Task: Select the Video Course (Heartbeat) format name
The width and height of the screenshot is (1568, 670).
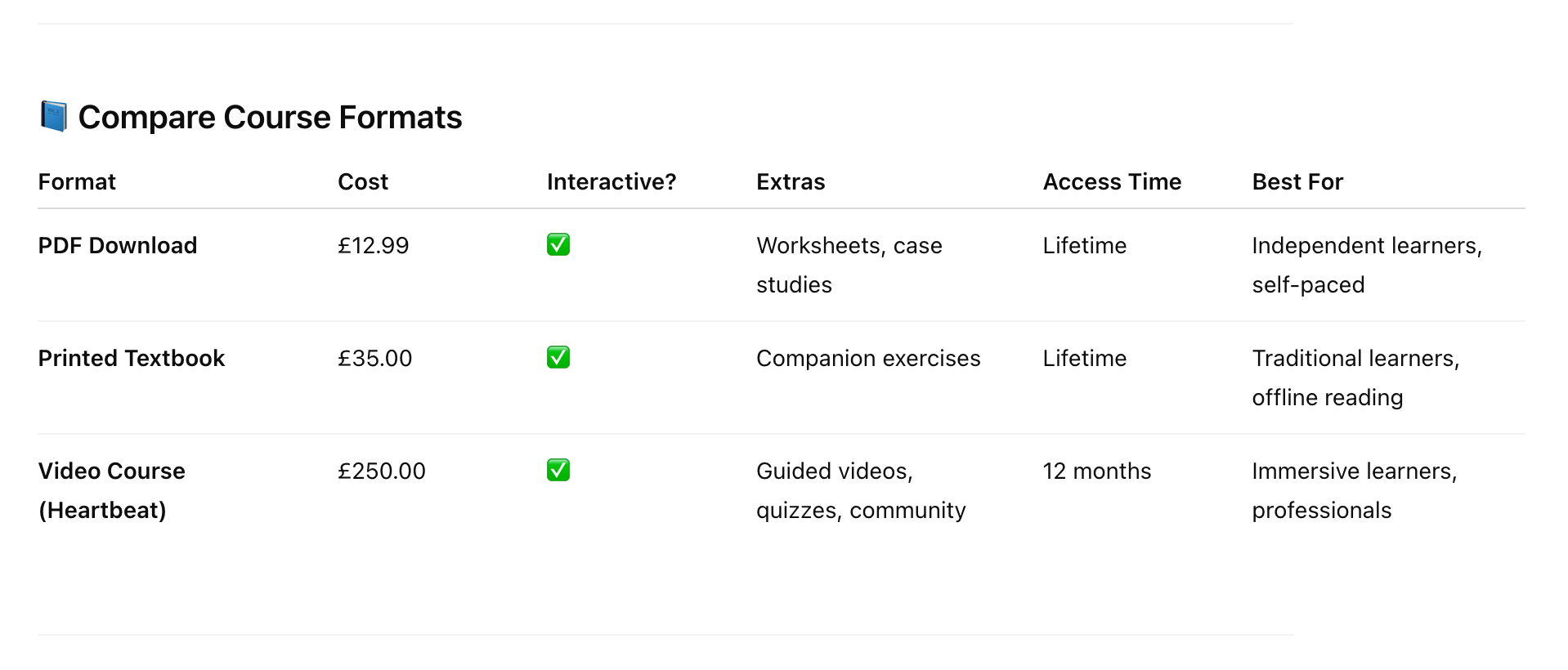Action: click(112, 490)
